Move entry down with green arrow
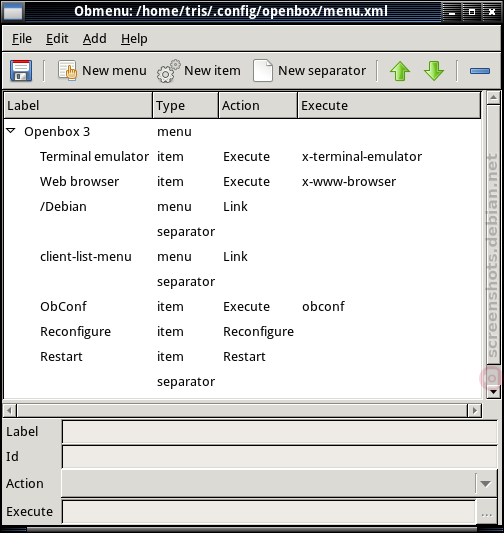Screen dimensions: 504x533 coord(434,71)
